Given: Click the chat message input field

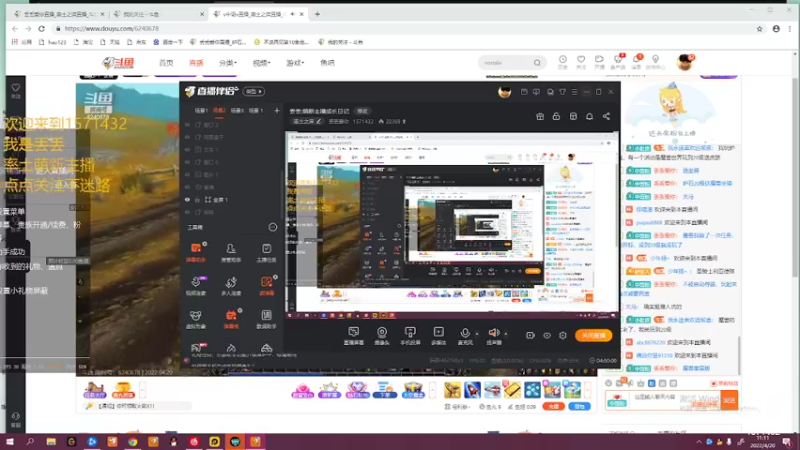Looking at the screenshot, I should [x=674, y=401].
